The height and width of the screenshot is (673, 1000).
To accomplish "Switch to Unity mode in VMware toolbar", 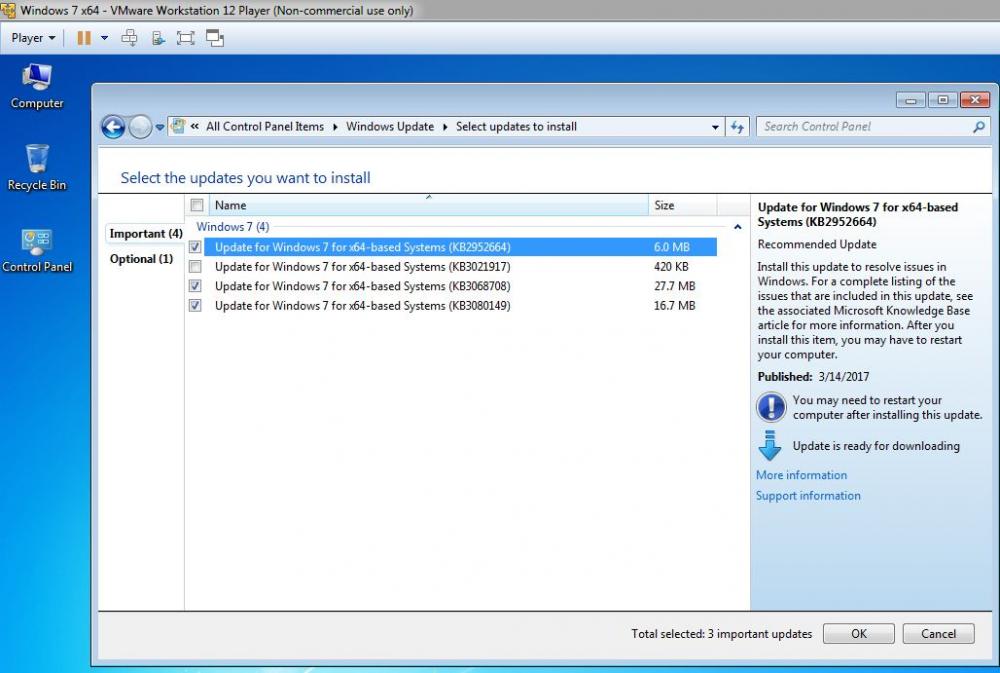I will click(214, 38).
